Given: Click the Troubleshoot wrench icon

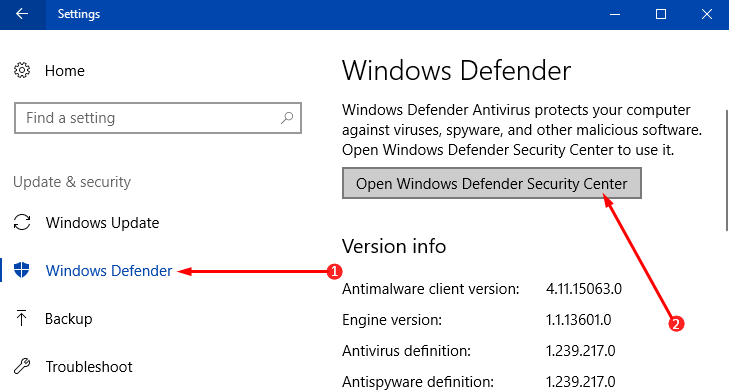Looking at the screenshot, I should (22, 366).
